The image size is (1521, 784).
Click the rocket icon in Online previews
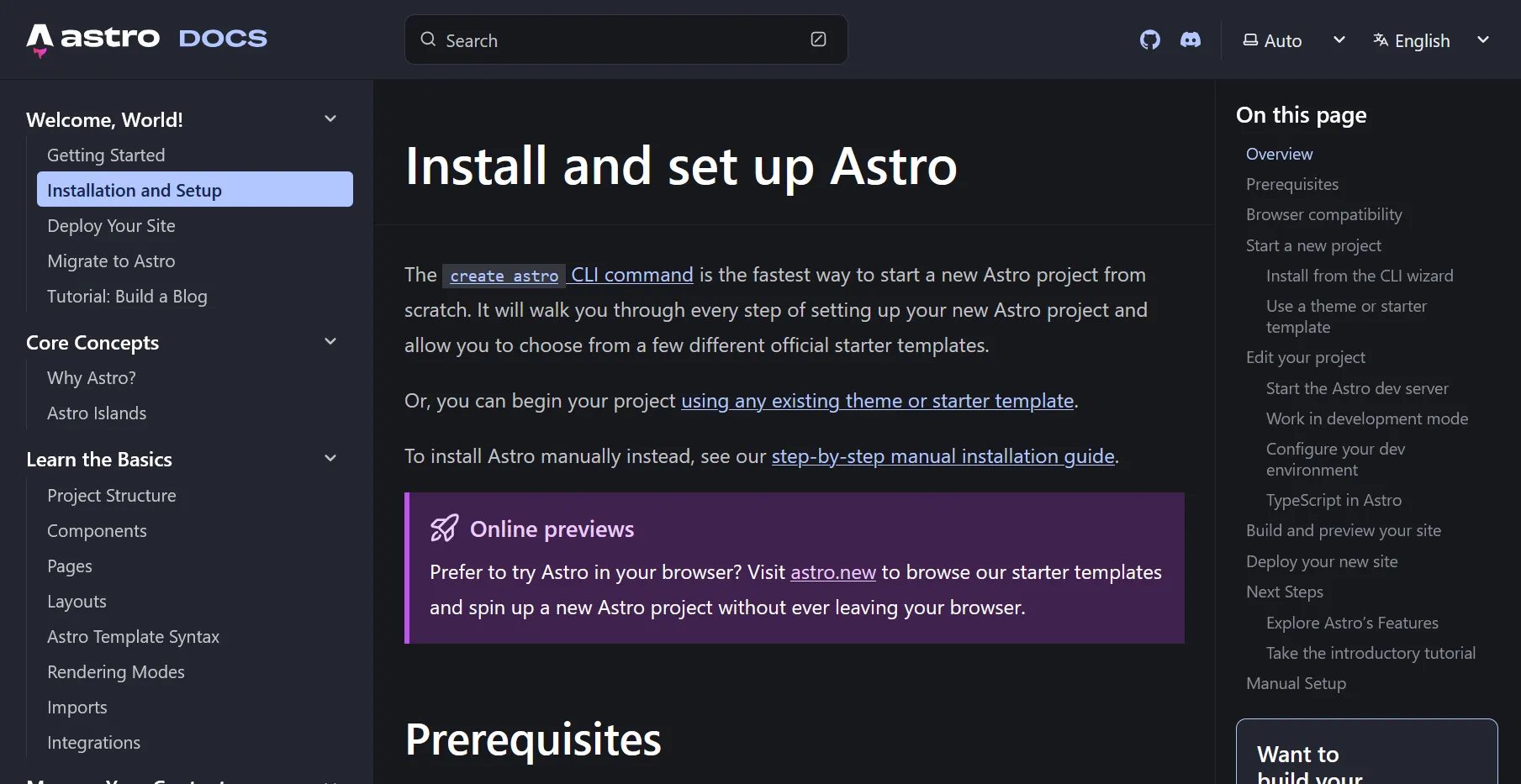(x=445, y=528)
